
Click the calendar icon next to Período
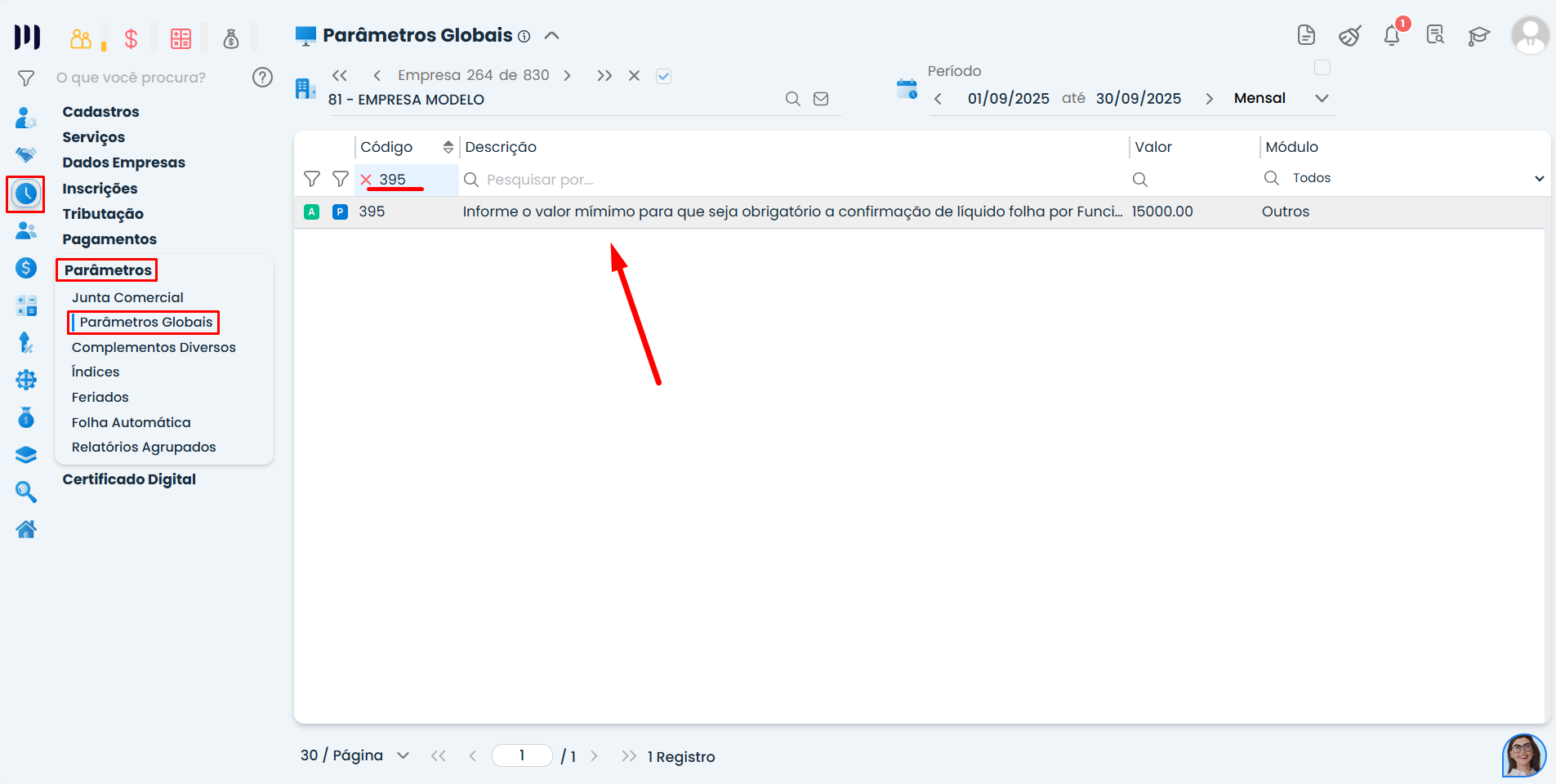tap(907, 89)
